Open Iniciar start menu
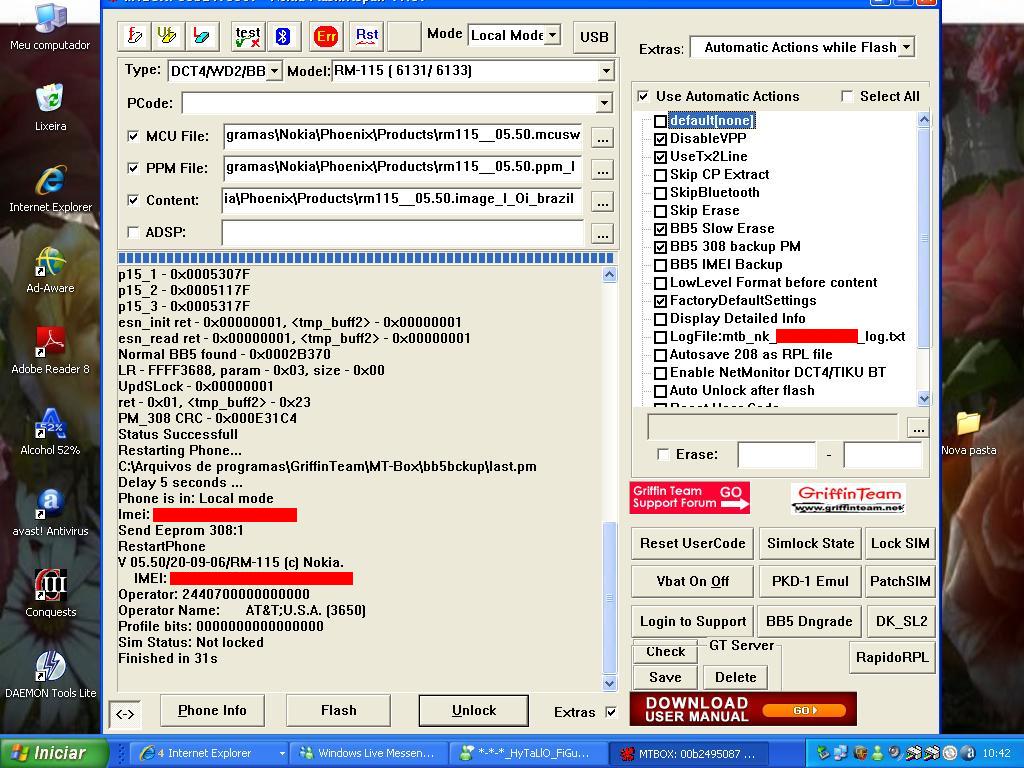 (x=54, y=753)
